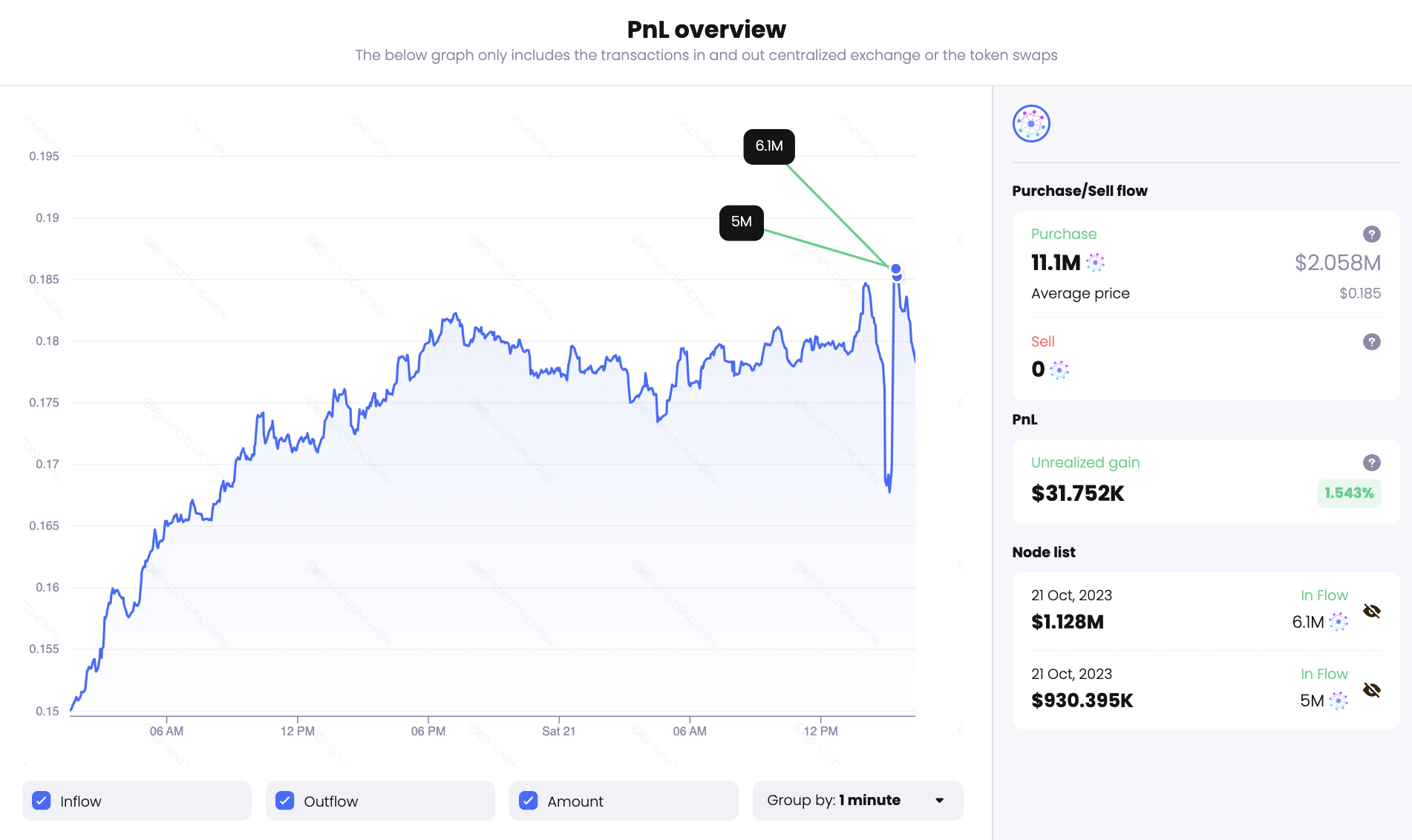The height and width of the screenshot is (840, 1412).
Task: Click the PnL overview title
Action: pos(706,29)
